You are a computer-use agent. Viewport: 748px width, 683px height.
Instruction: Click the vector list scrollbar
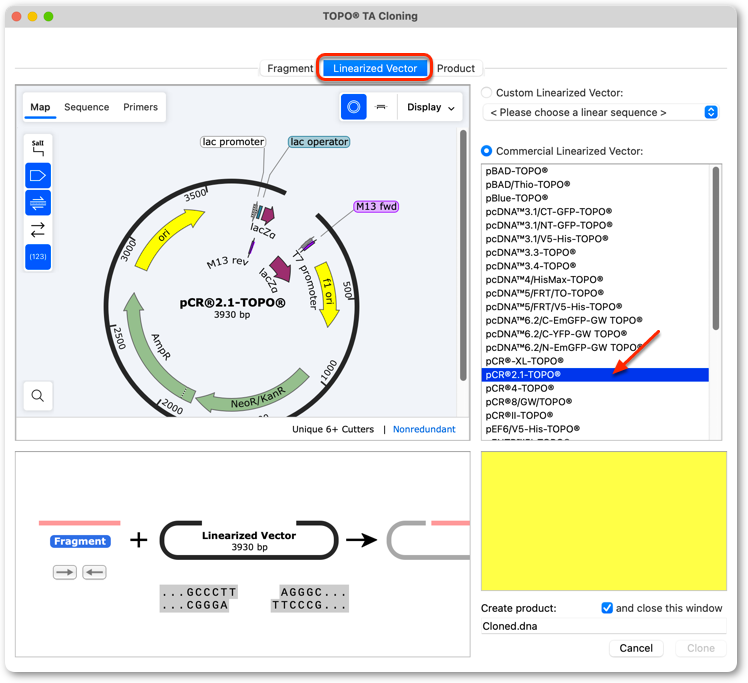[716, 248]
